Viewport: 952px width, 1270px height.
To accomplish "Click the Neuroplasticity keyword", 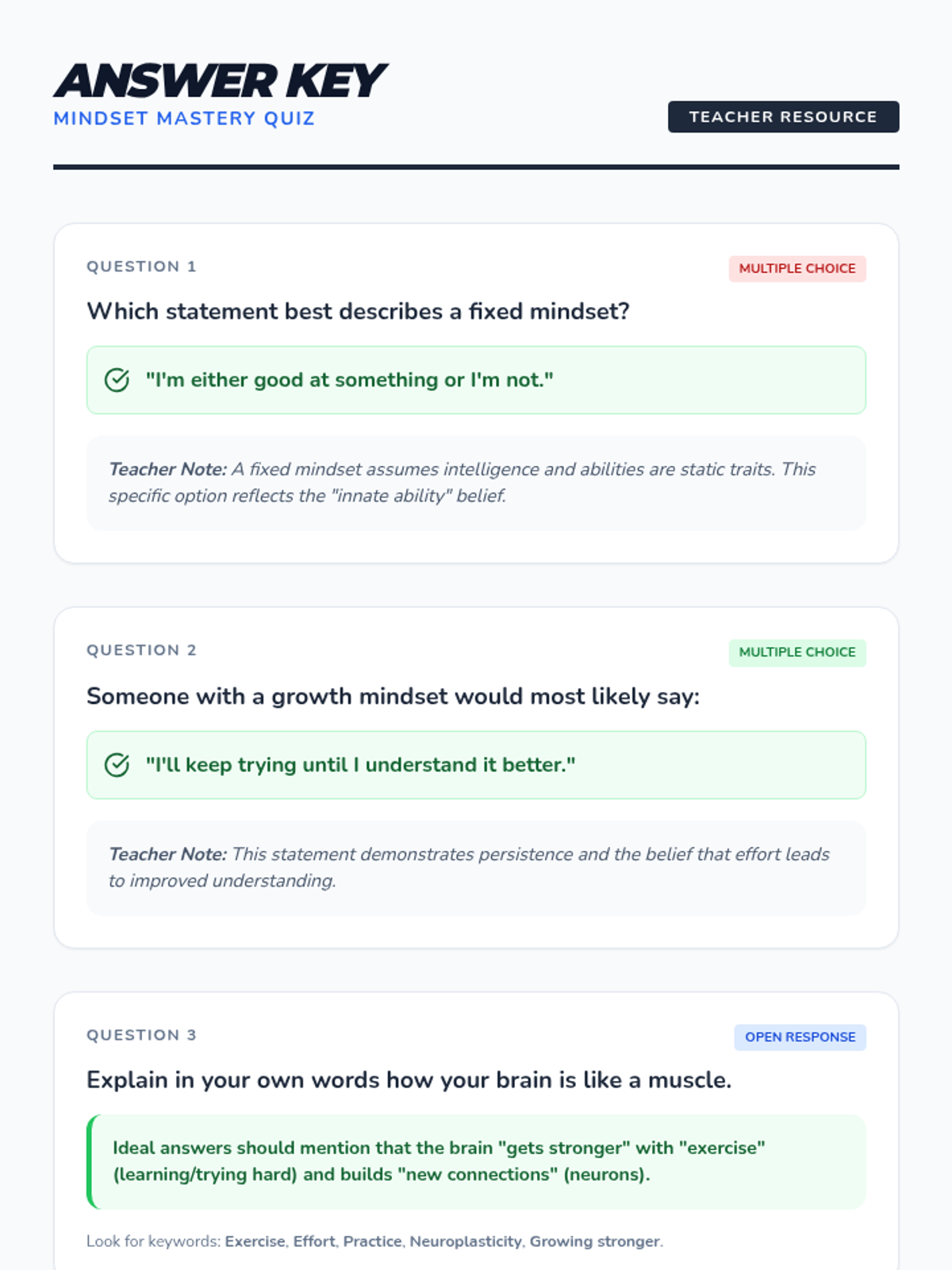I will pos(465,1241).
